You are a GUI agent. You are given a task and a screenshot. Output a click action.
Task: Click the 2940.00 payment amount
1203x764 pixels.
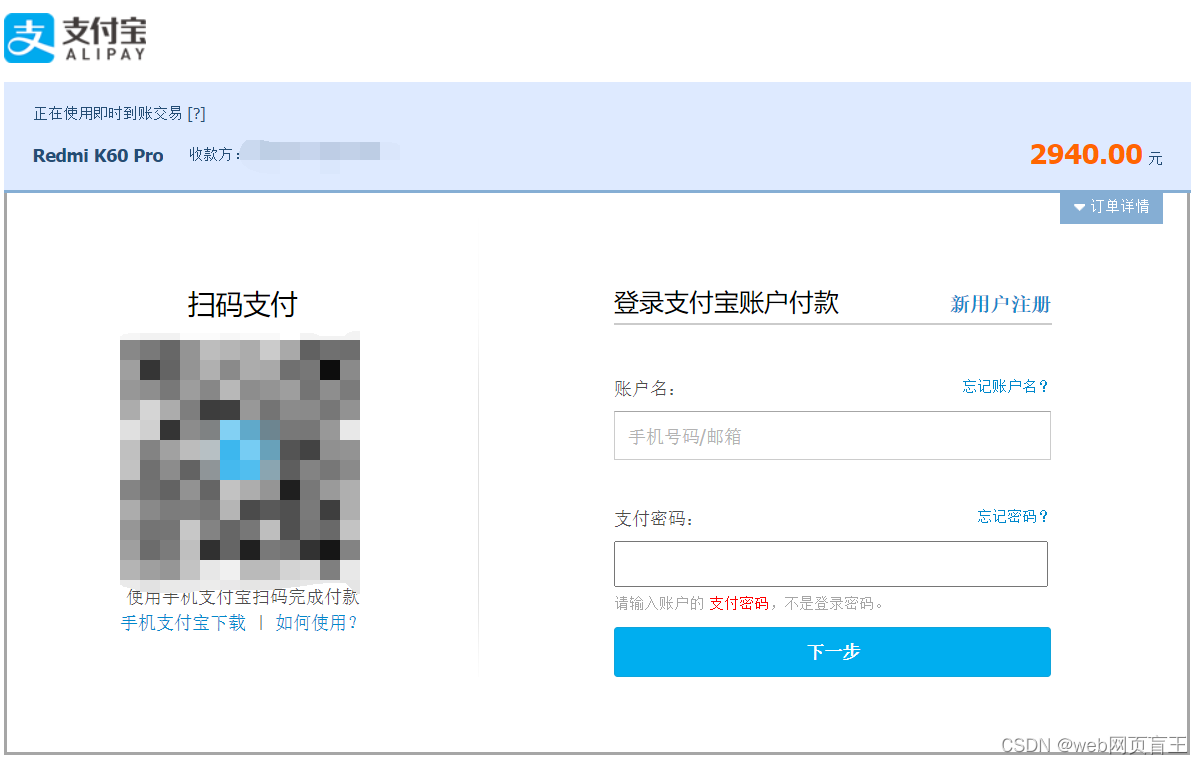pyautogui.click(x=1086, y=154)
